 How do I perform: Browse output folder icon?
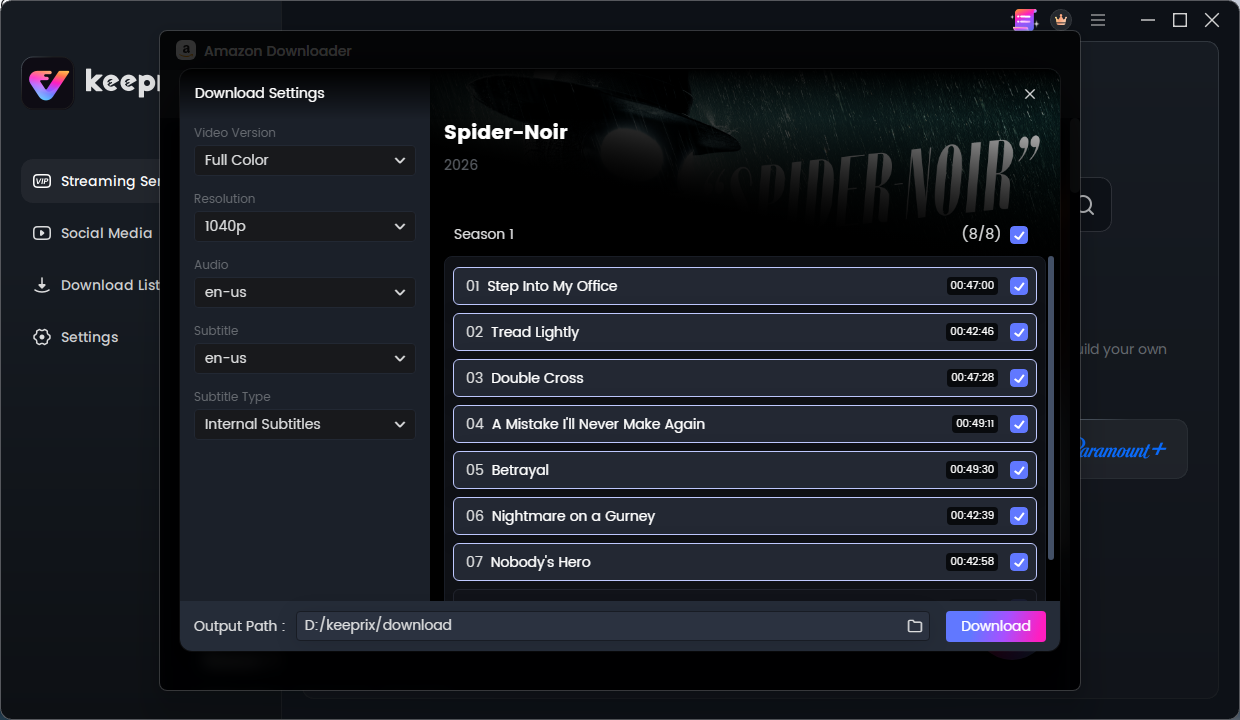914,626
